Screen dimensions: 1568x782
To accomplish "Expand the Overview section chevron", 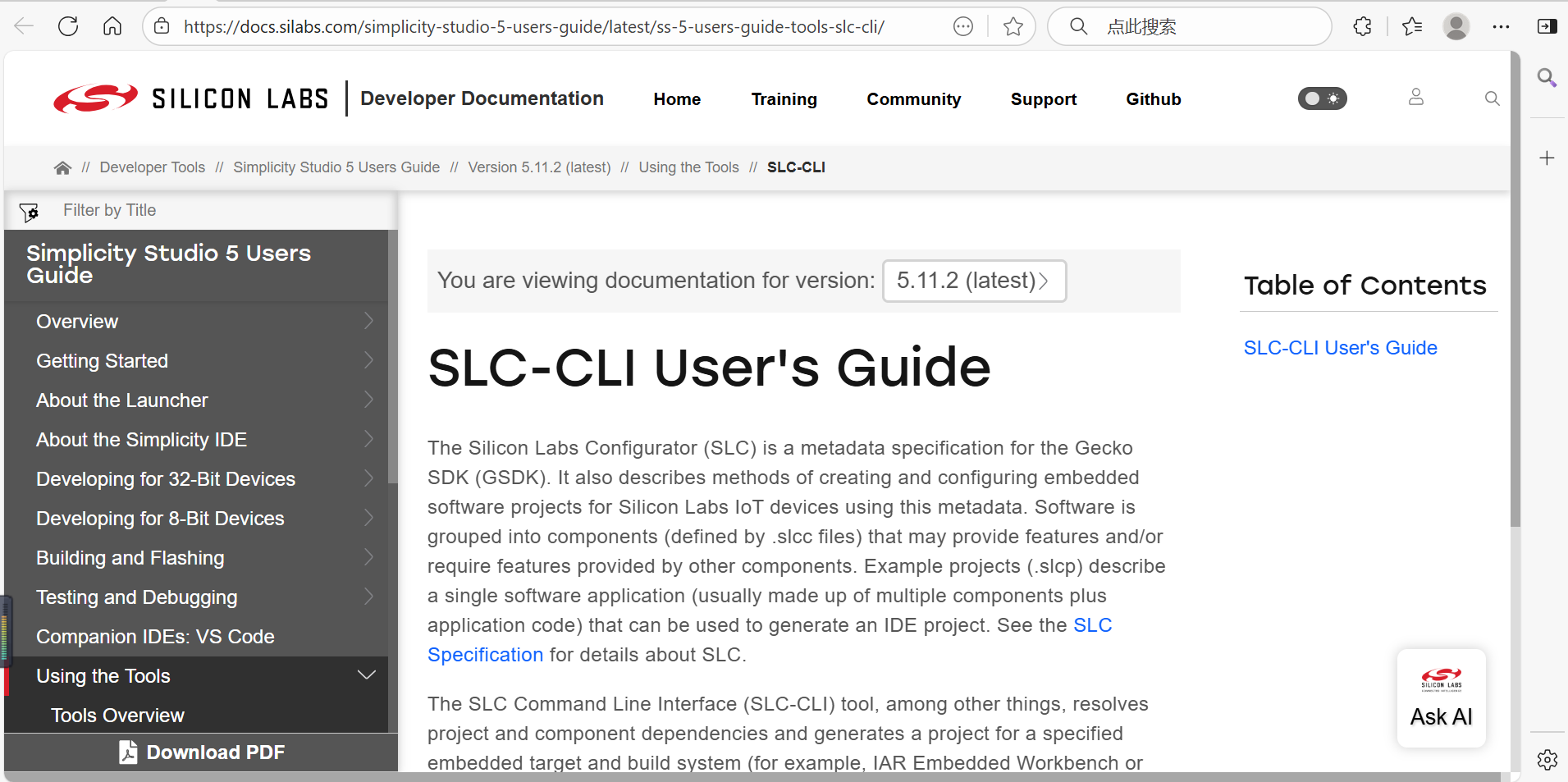I will pyautogui.click(x=368, y=321).
